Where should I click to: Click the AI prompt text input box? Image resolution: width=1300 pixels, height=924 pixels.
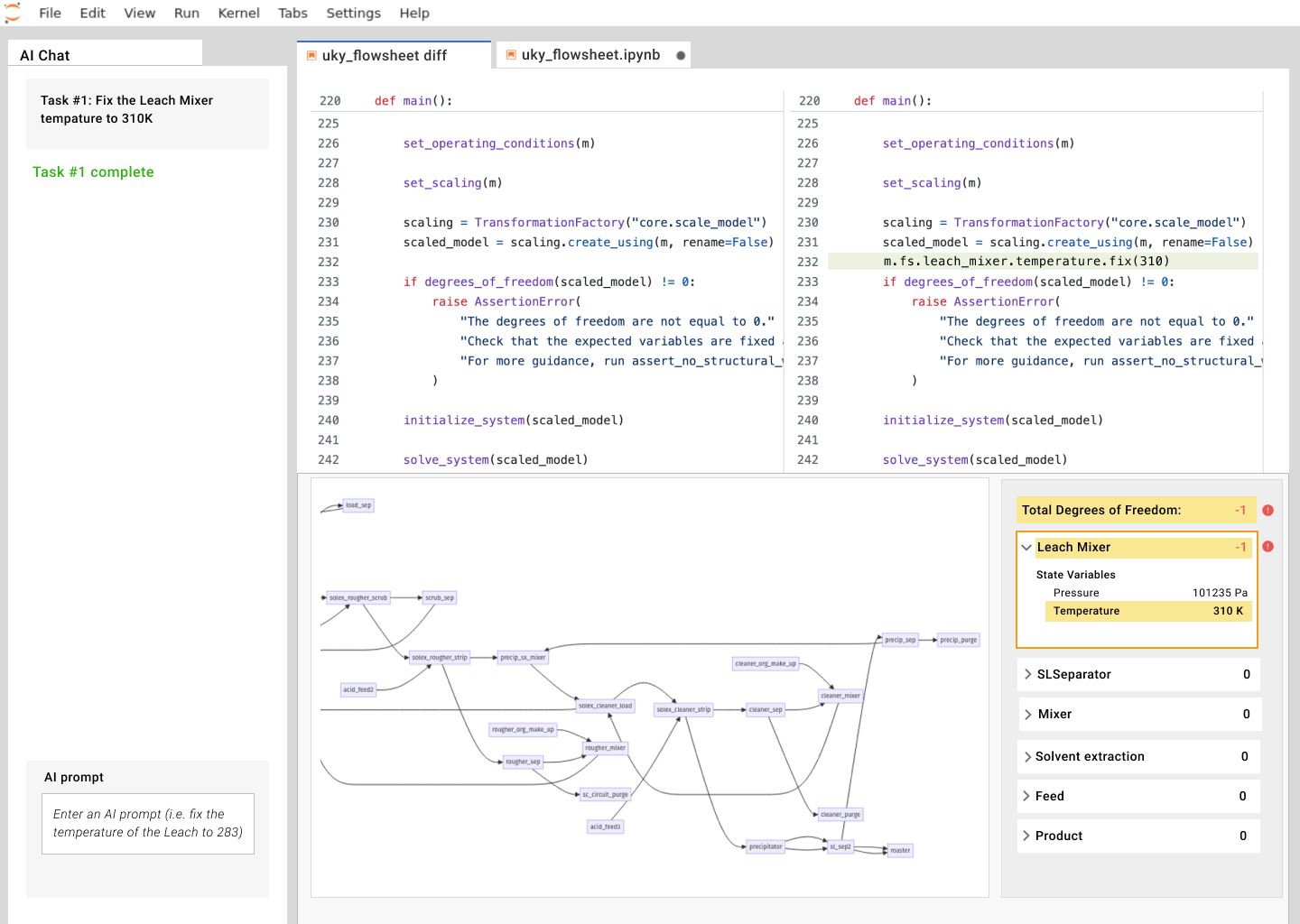(x=148, y=824)
